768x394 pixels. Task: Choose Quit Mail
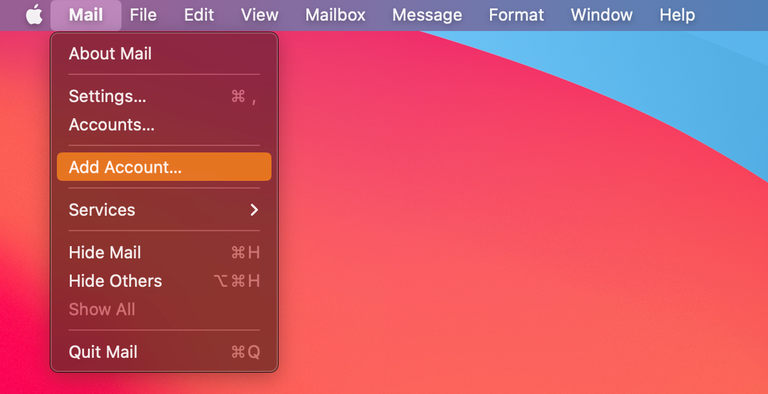164,352
